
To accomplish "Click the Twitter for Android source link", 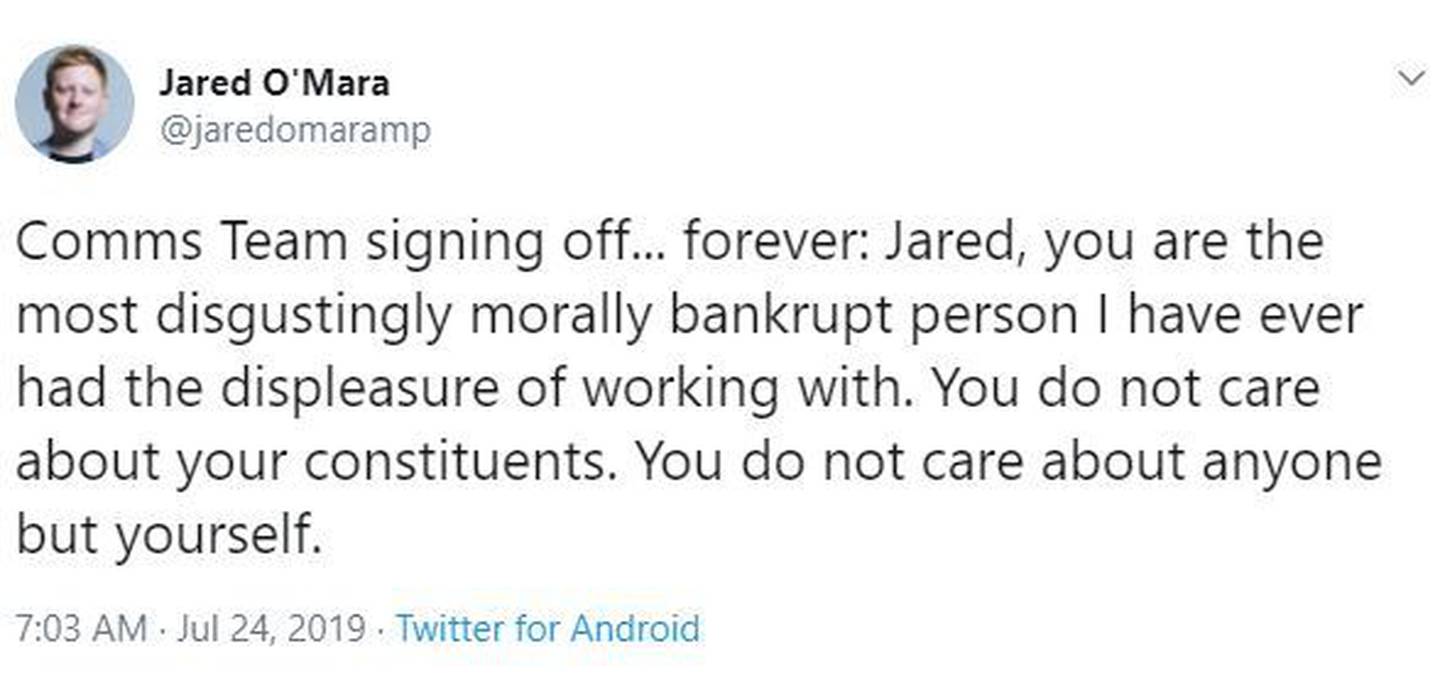I will coord(548,629).
